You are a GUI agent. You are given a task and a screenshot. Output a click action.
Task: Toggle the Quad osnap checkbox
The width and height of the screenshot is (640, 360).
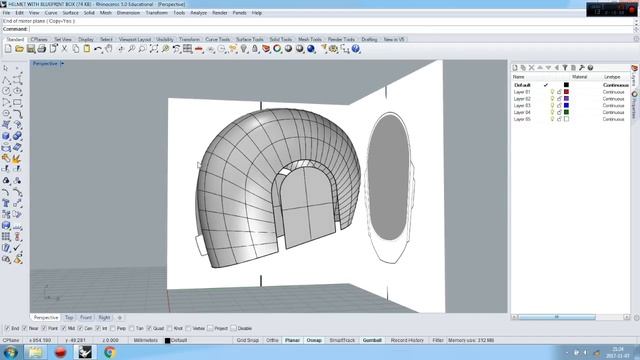(x=149, y=328)
